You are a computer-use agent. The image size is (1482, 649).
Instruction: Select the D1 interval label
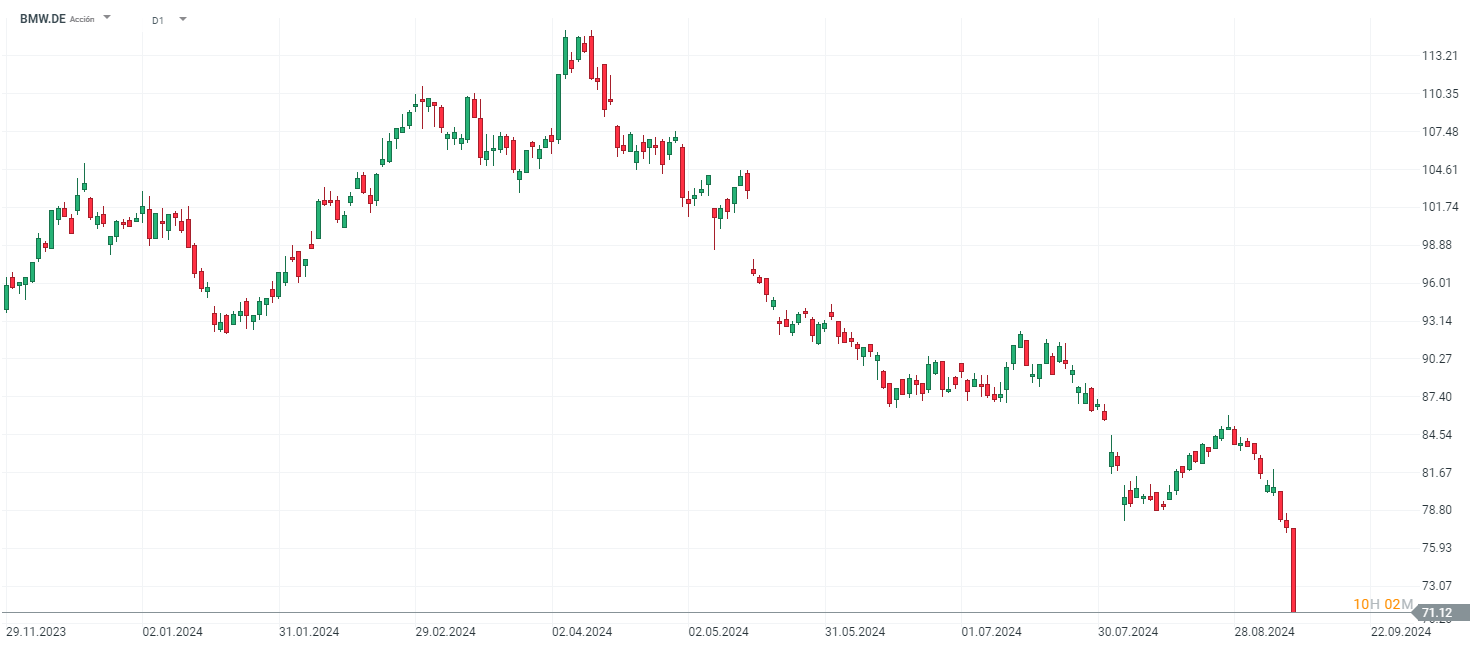(x=158, y=20)
